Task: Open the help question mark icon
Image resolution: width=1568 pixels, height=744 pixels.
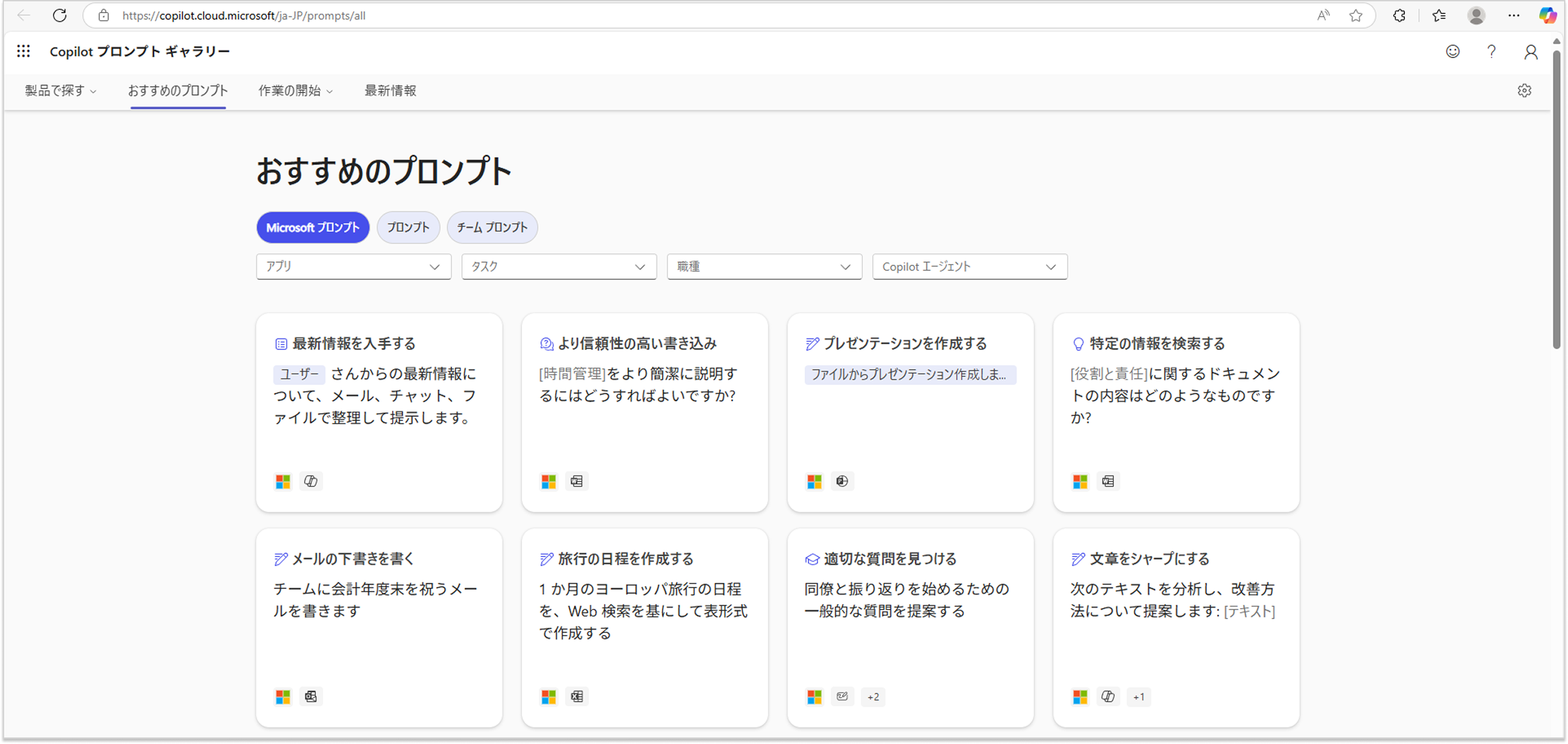Action: pos(1491,51)
